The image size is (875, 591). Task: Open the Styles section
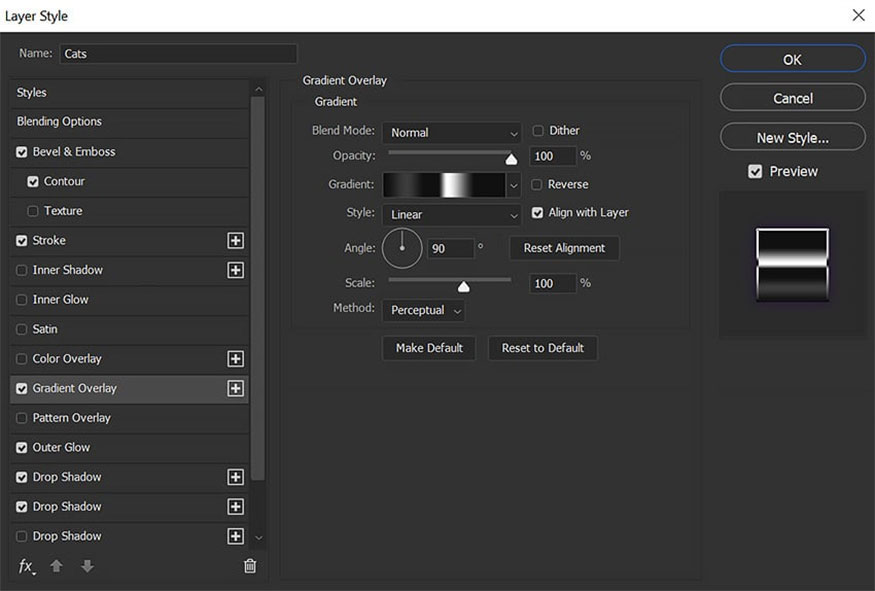pos(32,93)
